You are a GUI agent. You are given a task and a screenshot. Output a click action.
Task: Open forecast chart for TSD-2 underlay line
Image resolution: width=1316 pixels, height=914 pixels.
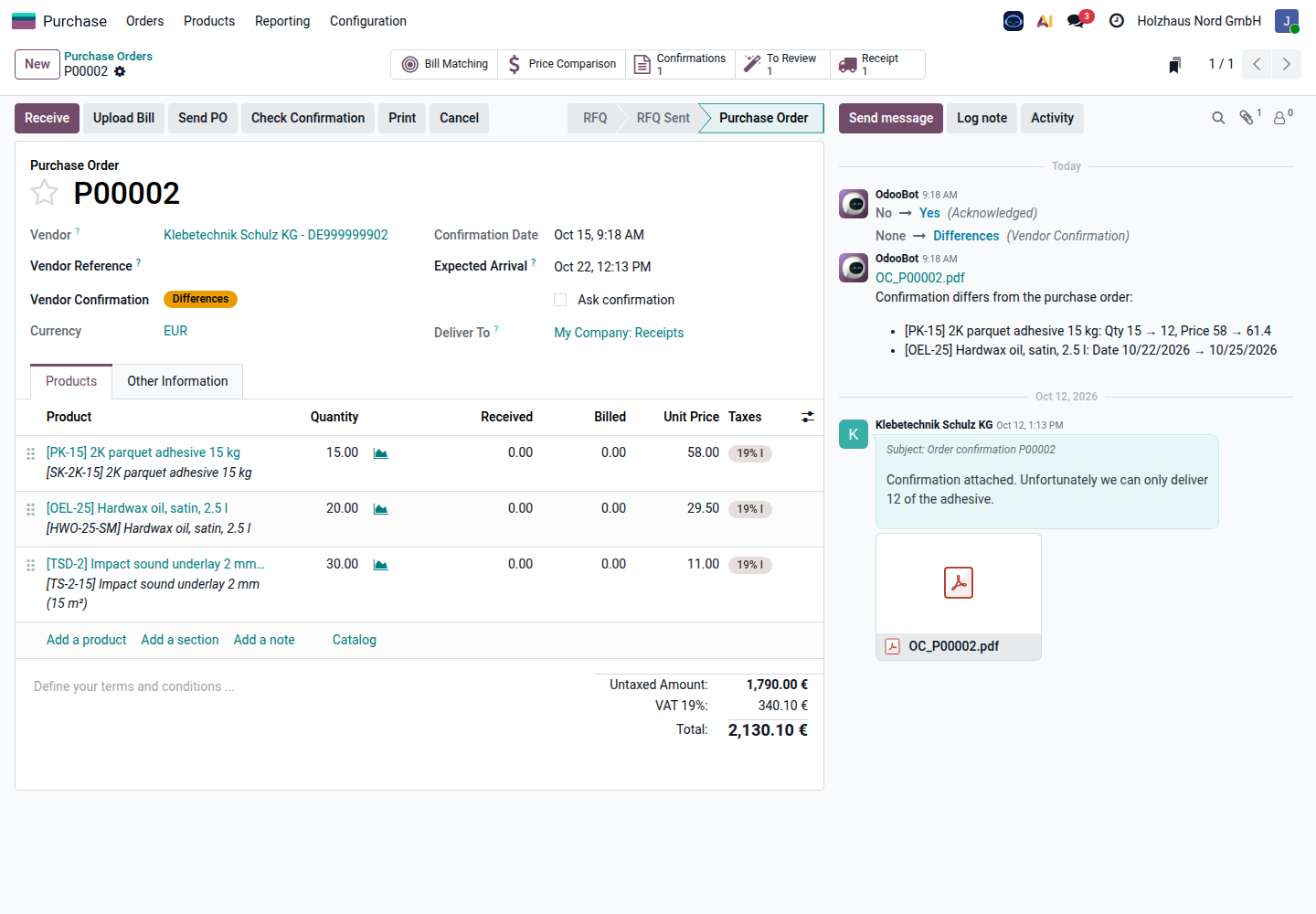coord(381,565)
